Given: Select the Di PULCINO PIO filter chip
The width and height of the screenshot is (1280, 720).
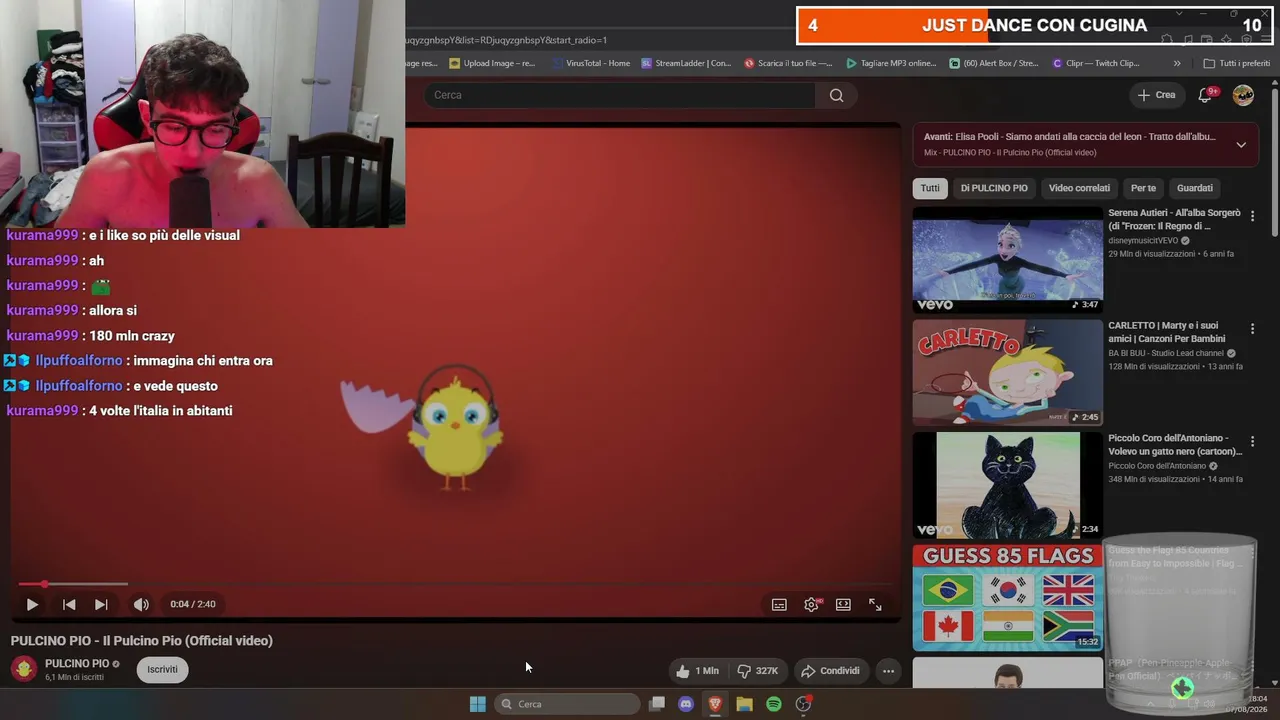Looking at the screenshot, I should coord(994,188).
